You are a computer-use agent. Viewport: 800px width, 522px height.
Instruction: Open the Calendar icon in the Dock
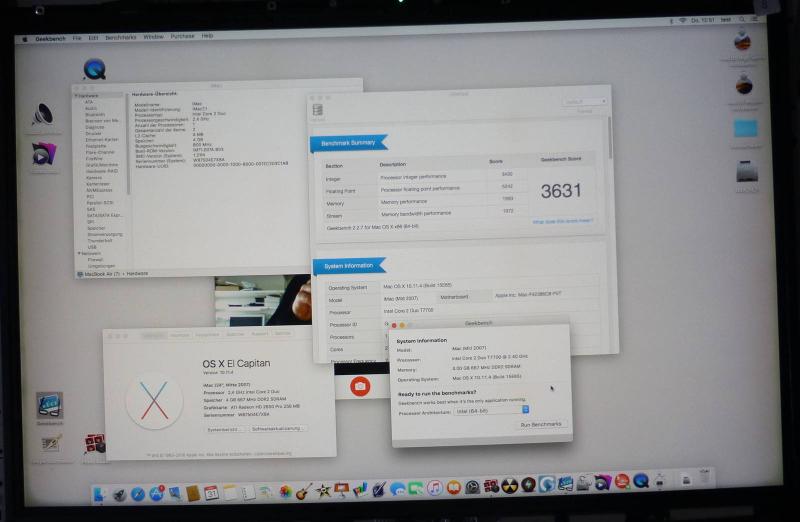[212, 493]
